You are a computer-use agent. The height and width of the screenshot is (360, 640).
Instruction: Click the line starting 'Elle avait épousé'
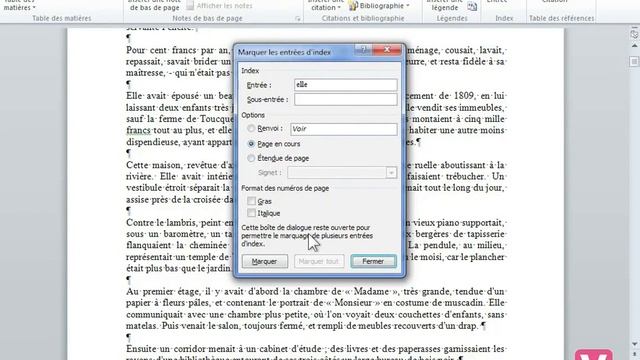[179, 96]
